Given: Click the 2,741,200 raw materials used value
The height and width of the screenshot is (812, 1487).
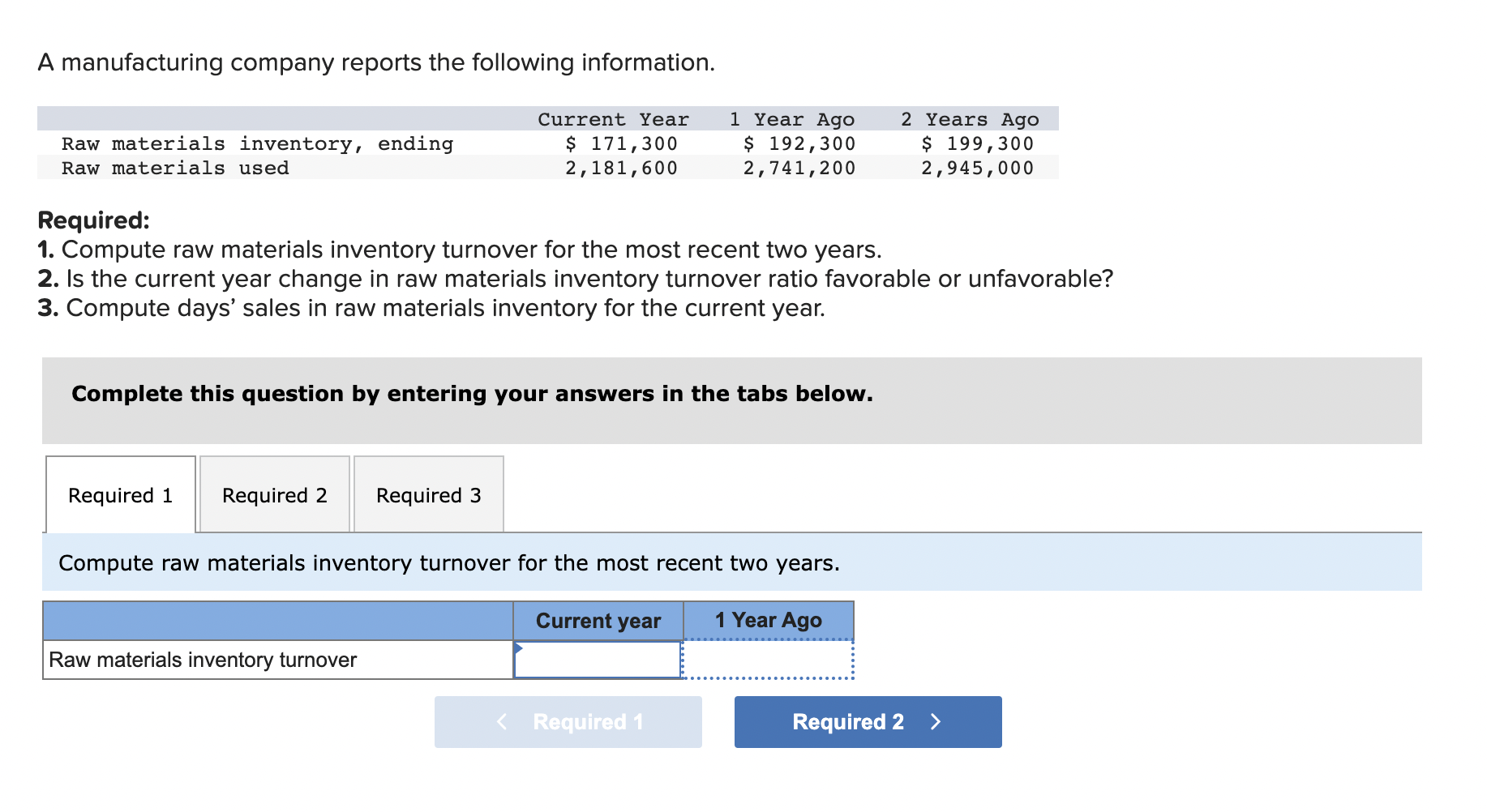Looking at the screenshot, I should pos(799,168).
